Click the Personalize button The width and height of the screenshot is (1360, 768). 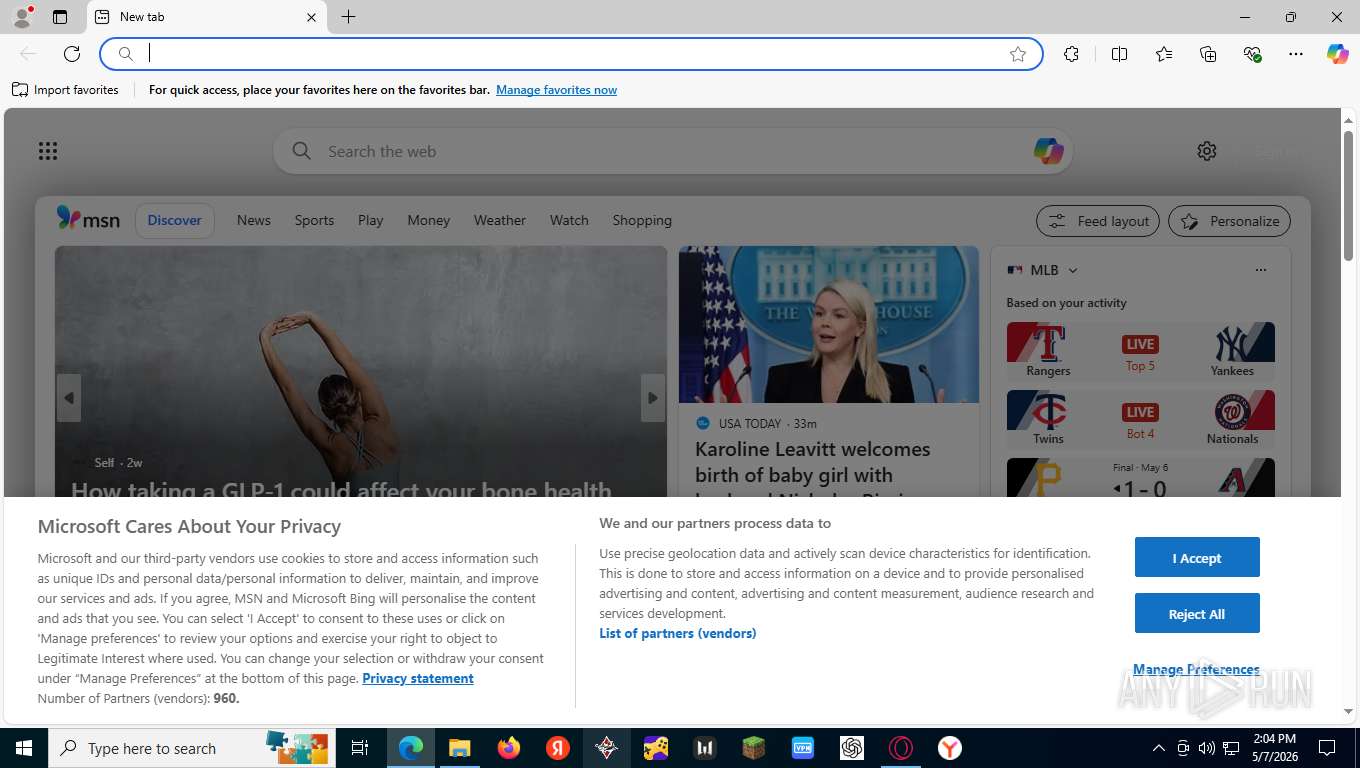pos(1229,221)
